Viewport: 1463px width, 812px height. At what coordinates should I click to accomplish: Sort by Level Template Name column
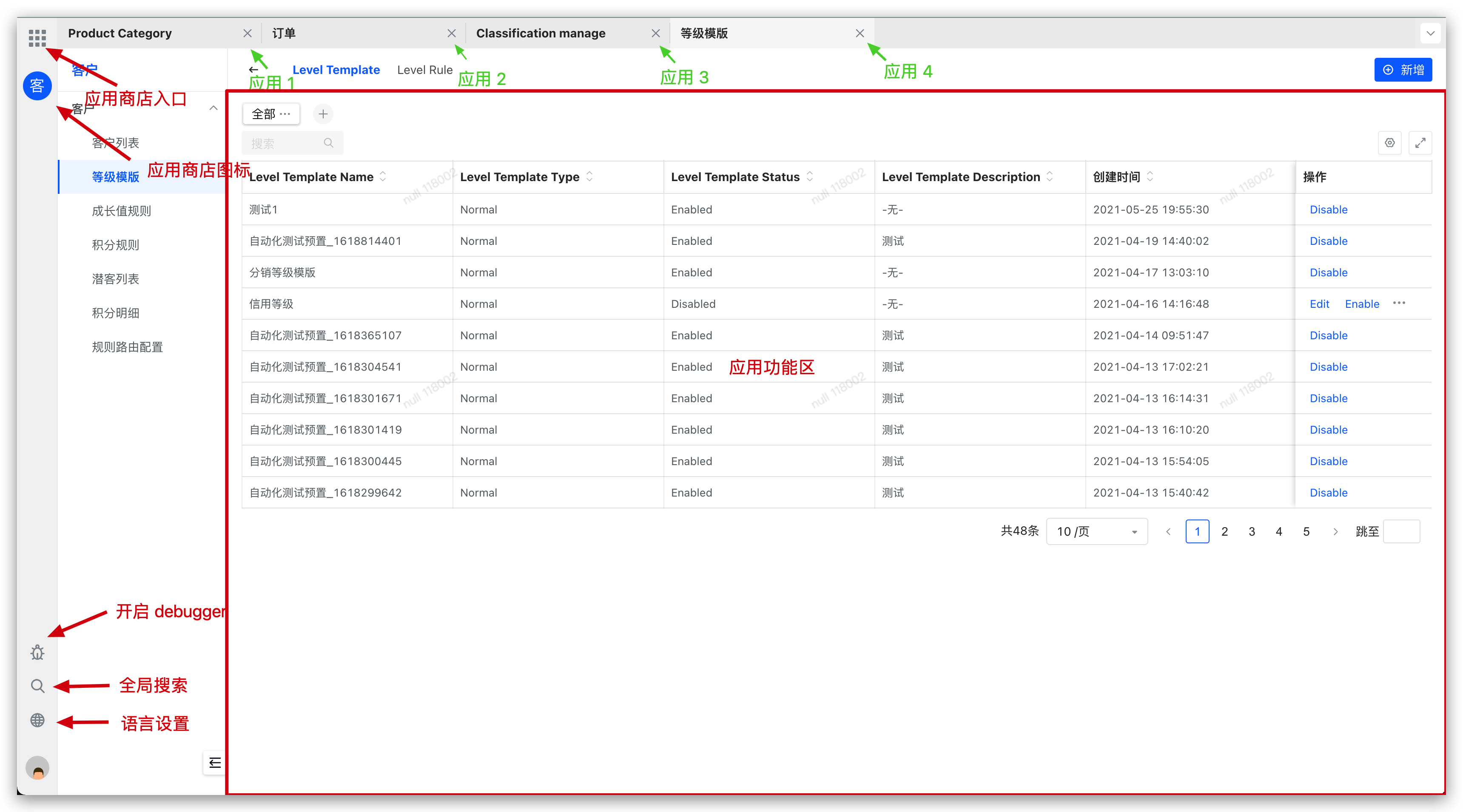click(x=383, y=176)
